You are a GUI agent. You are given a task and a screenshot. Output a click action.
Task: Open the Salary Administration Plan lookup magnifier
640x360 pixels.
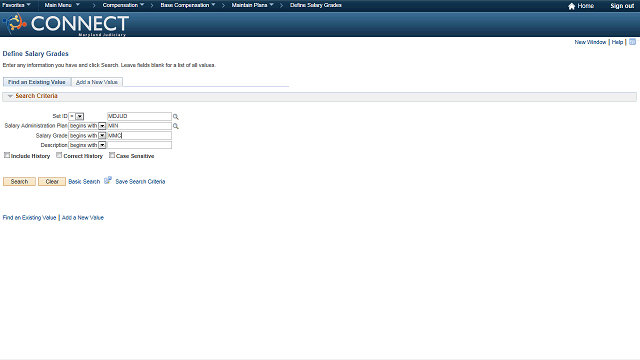176,126
